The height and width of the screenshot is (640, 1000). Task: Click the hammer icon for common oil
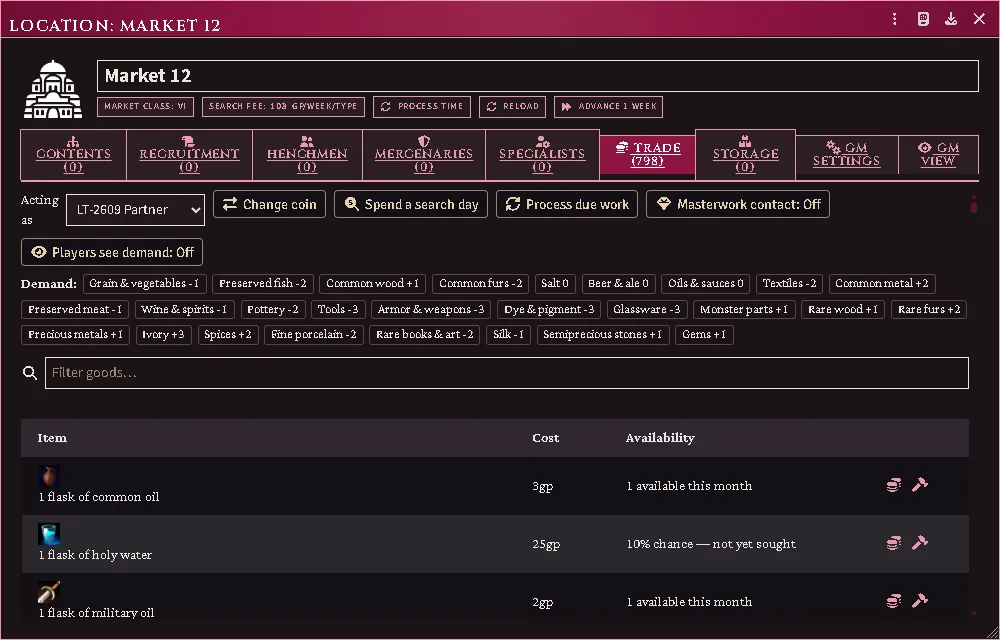[920, 485]
